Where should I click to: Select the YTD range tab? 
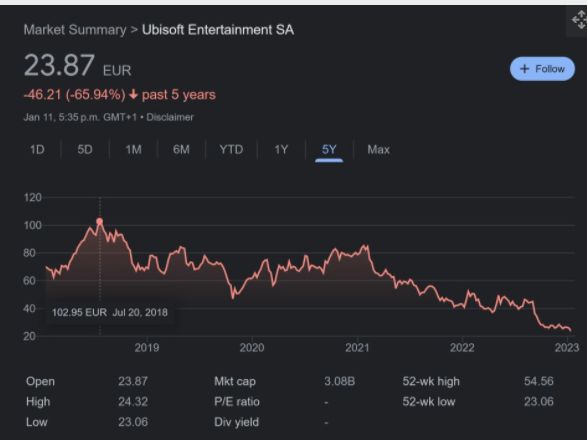(x=231, y=150)
